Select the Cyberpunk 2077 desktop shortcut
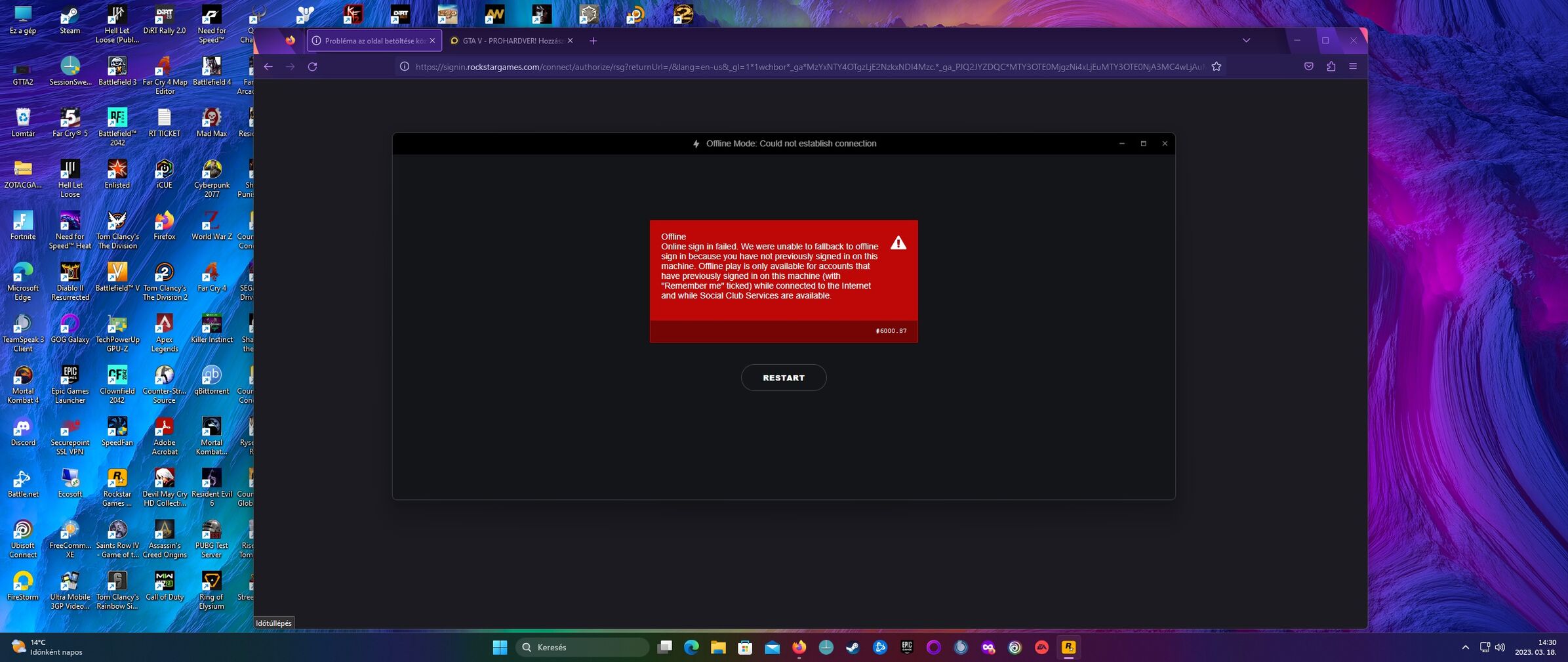 [x=212, y=179]
